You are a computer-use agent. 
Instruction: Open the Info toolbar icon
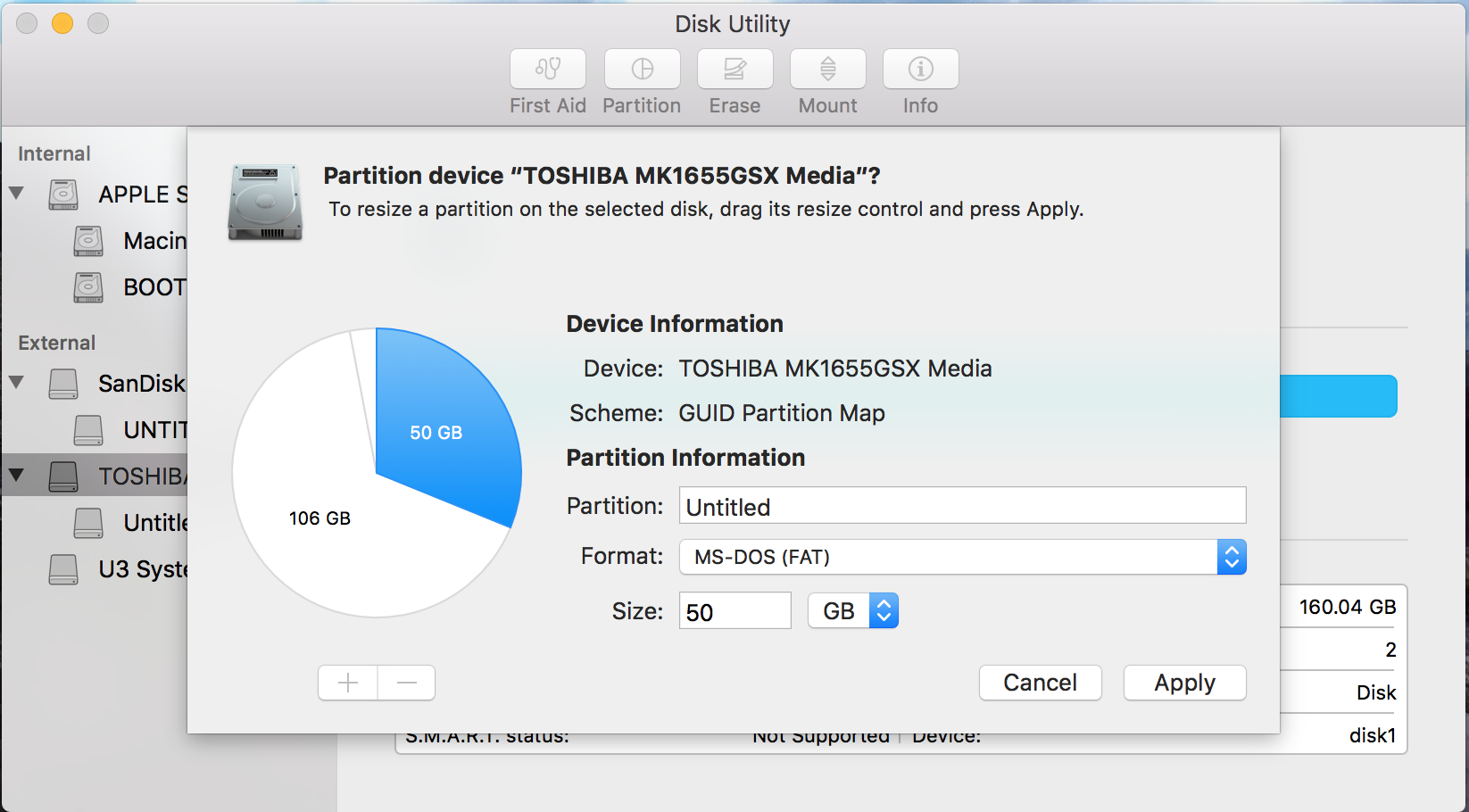(x=921, y=69)
